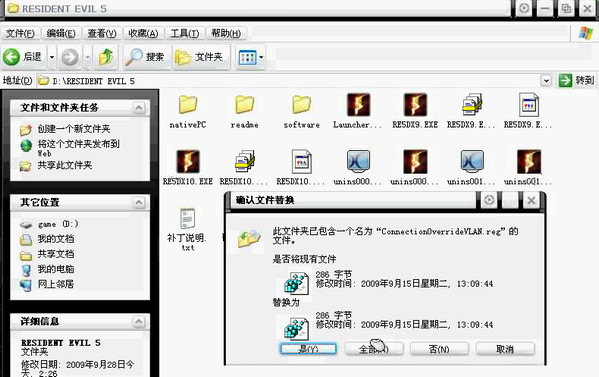Open the 收藏(A) menu
Screen dimensions: 599x377
pyautogui.click(x=143, y=34)
